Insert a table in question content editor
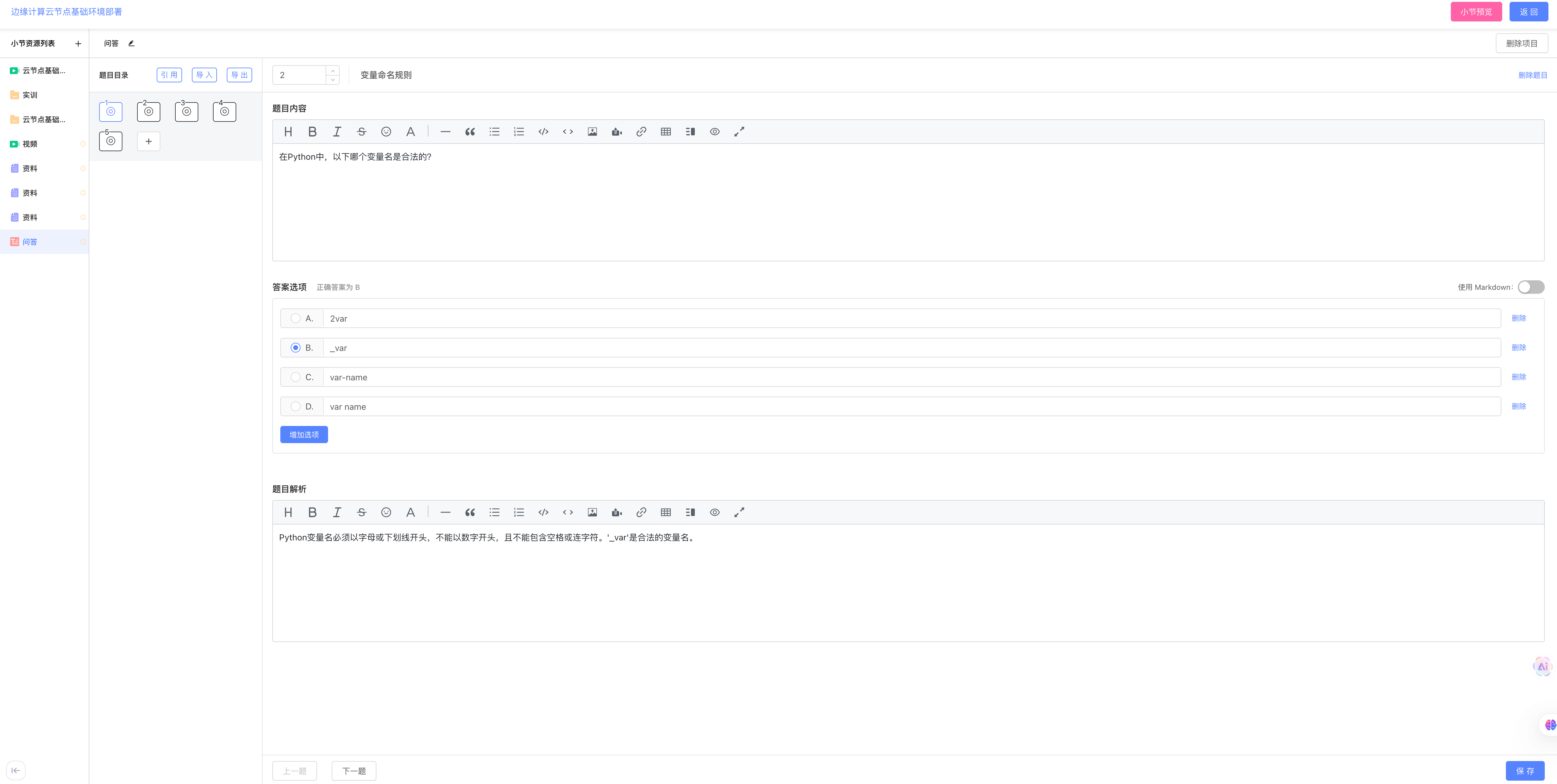Screen dimensions: 1557x784 coord(666,132)
